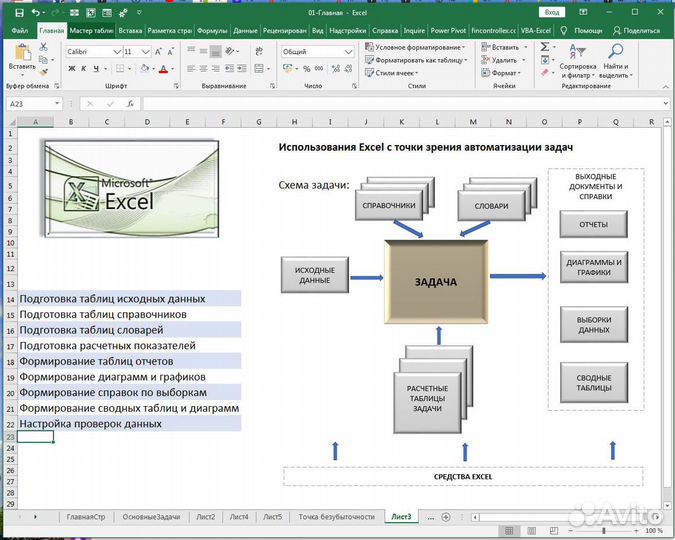This screenshot has height=540, width=675.
Task: Click the percent style icon
Action: (x=307, y=68)
